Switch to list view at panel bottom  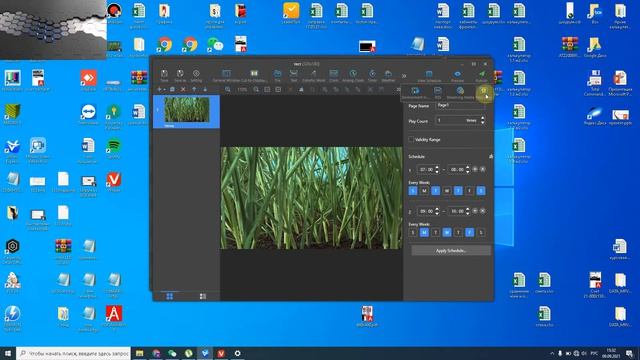tap(203, 296)
